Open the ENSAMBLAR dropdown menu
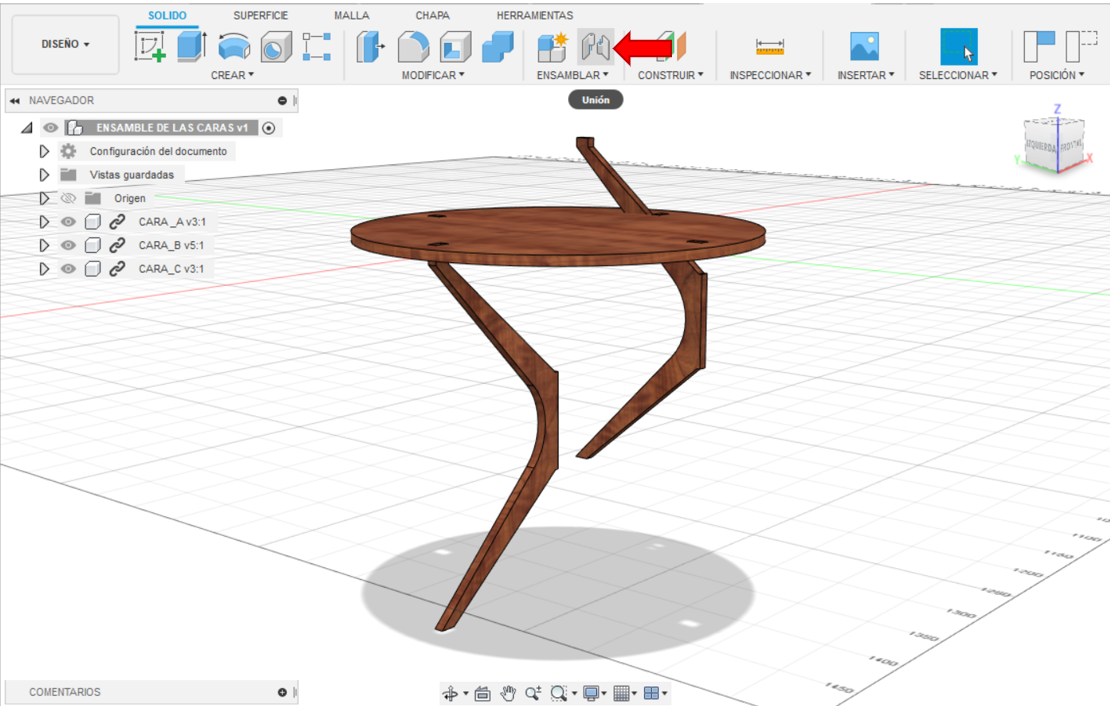This screenshot has width=1110, height=715. click(573, 75)
